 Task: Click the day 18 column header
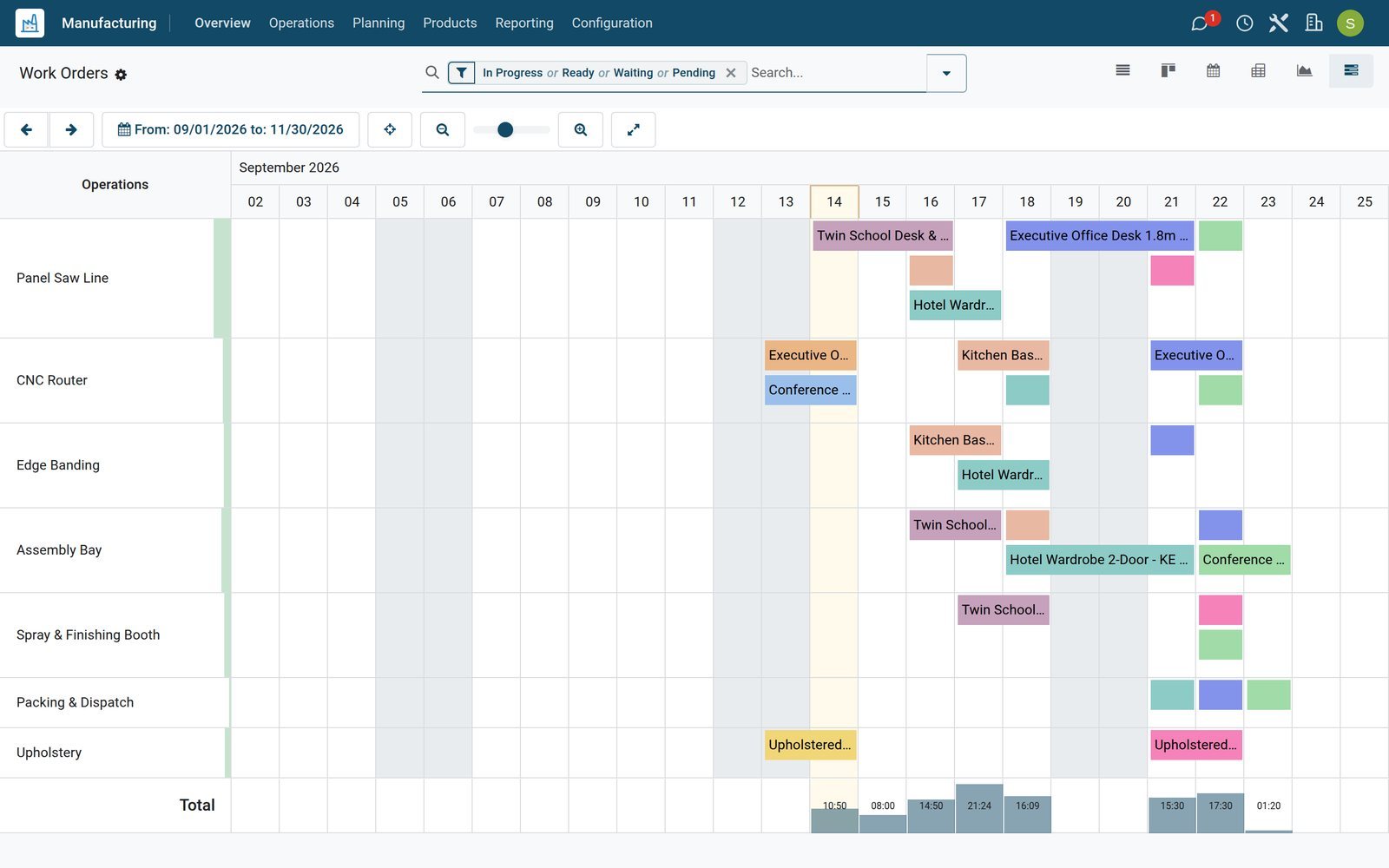click(1027, 201)
